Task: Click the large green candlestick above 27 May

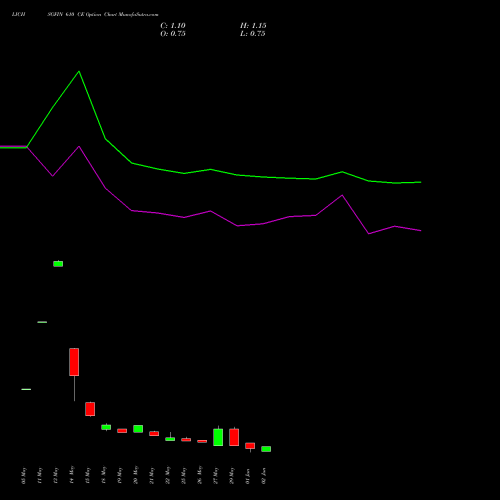Action: (218, 437)
